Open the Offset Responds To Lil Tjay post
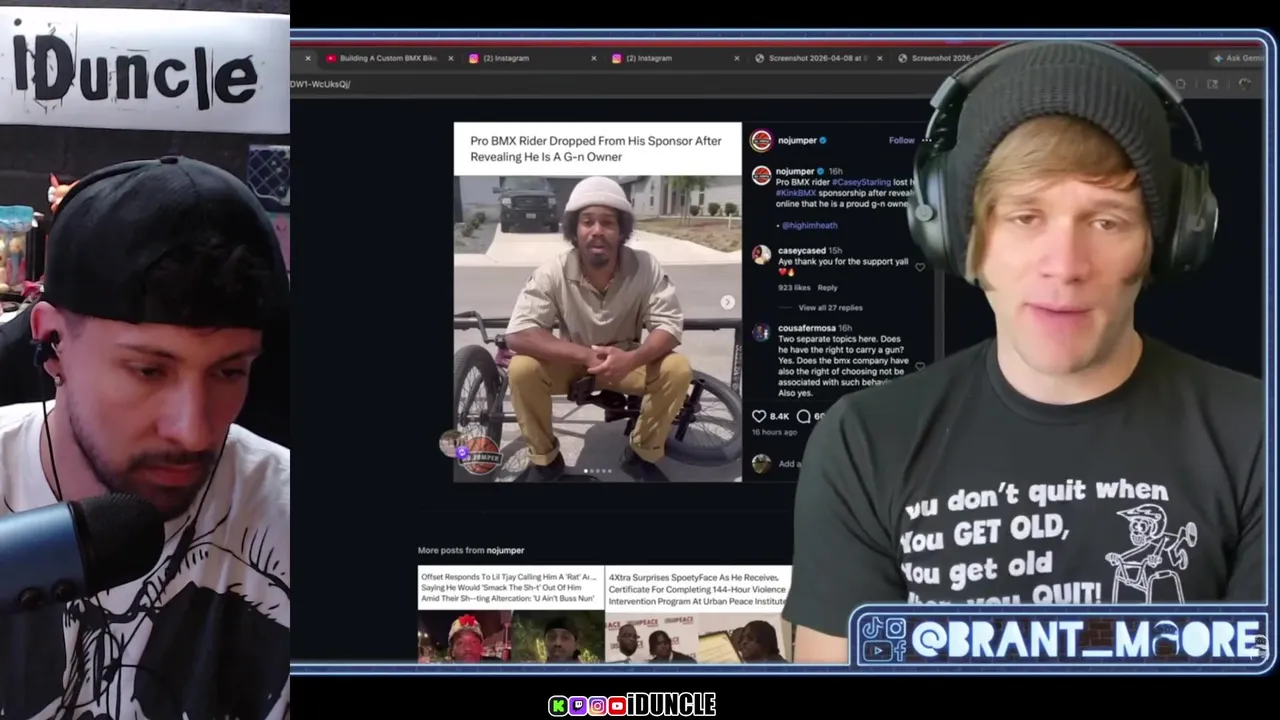Viewport: 1280px width, 720px height. click(x=511, y=613)
